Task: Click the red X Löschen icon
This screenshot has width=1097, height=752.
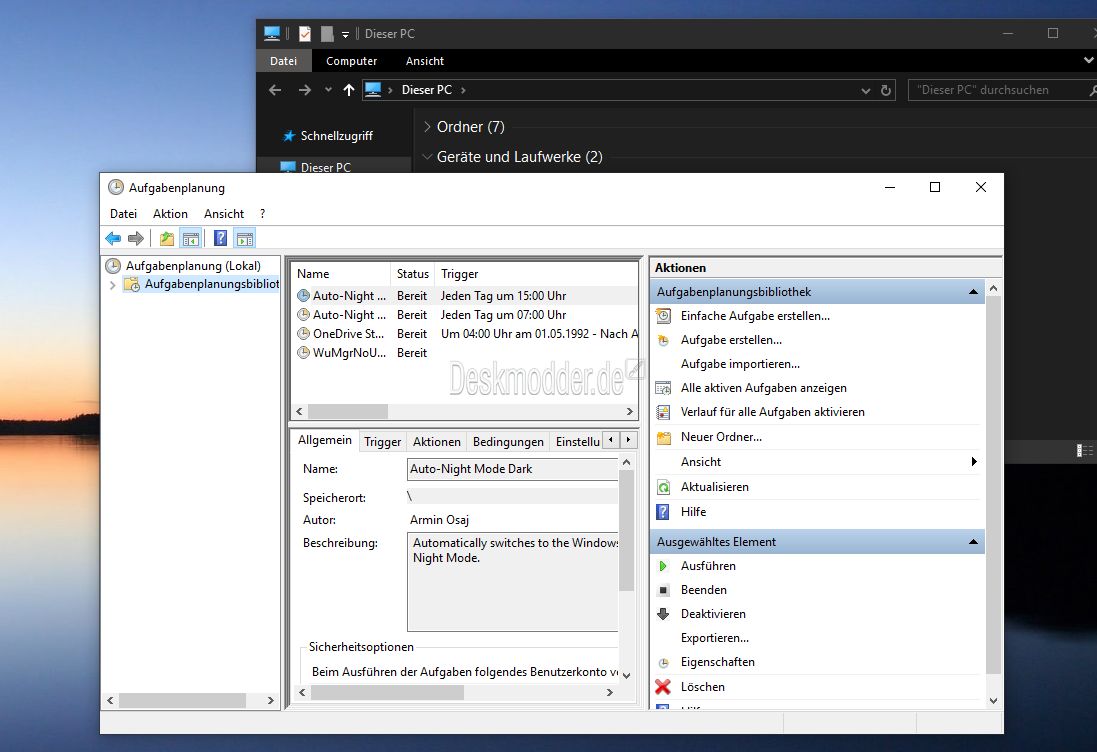Action: pyautogui.click(x=663, y=687)
